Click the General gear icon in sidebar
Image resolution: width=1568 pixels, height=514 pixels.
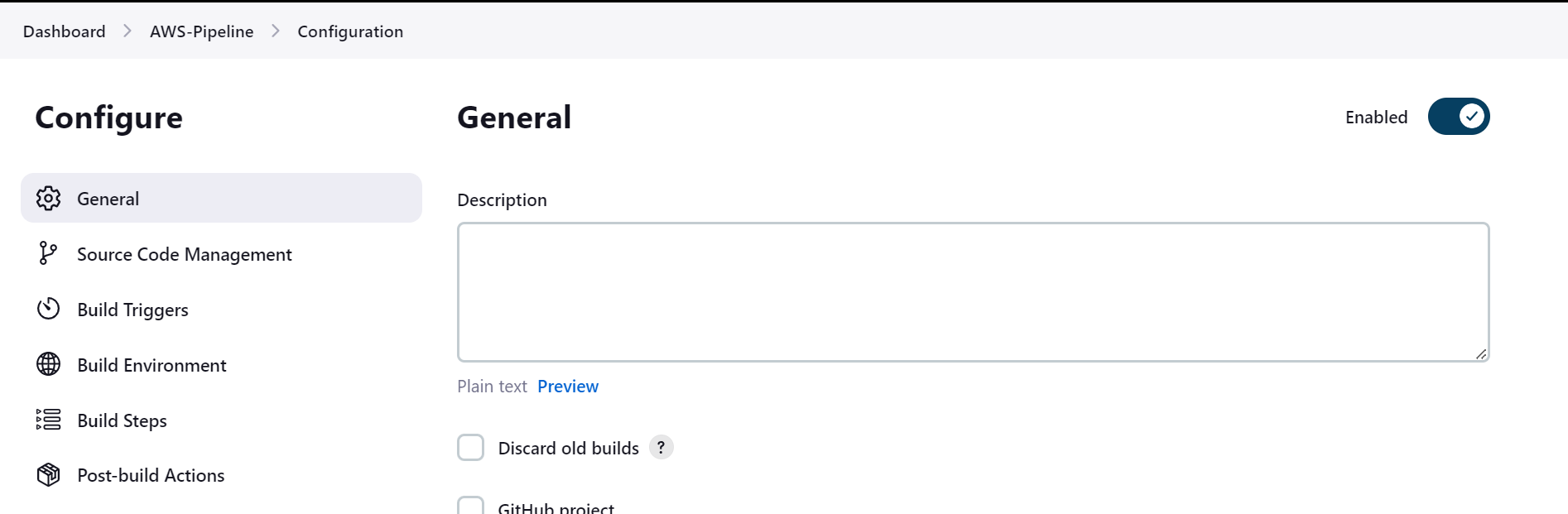(x=48, y=199)
